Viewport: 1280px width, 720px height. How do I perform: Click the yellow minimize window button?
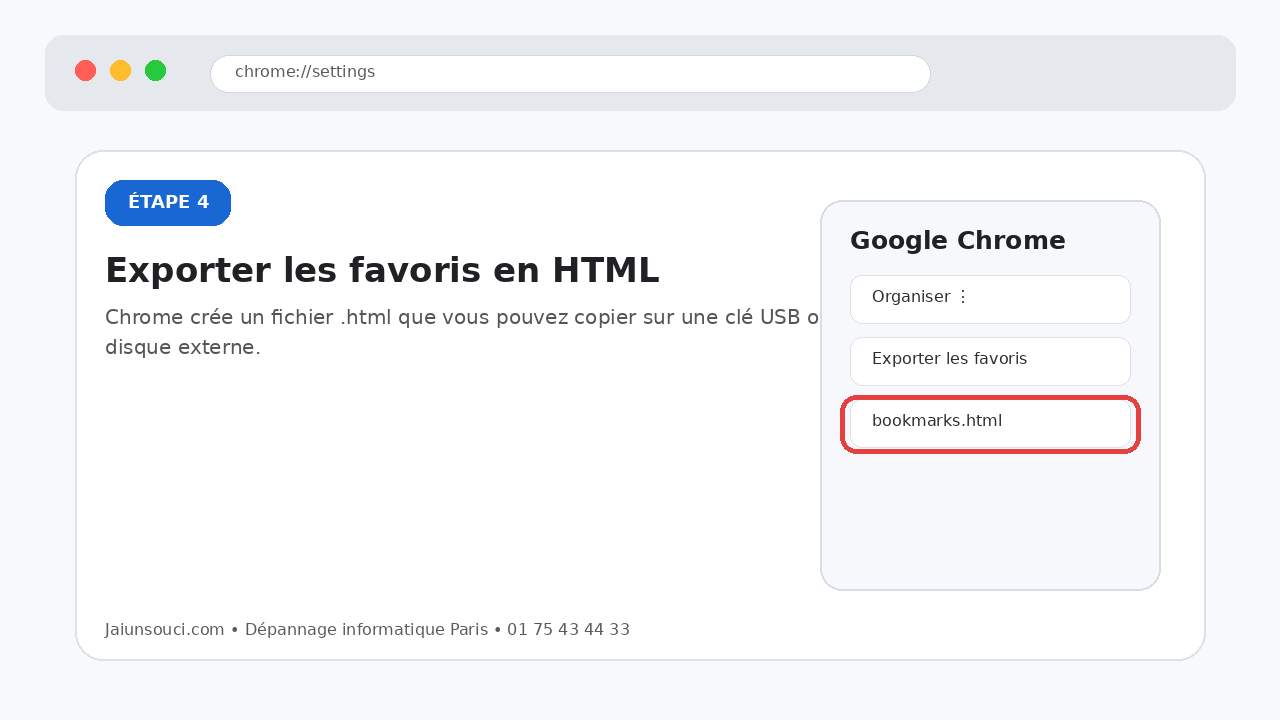tap(121, 71)
